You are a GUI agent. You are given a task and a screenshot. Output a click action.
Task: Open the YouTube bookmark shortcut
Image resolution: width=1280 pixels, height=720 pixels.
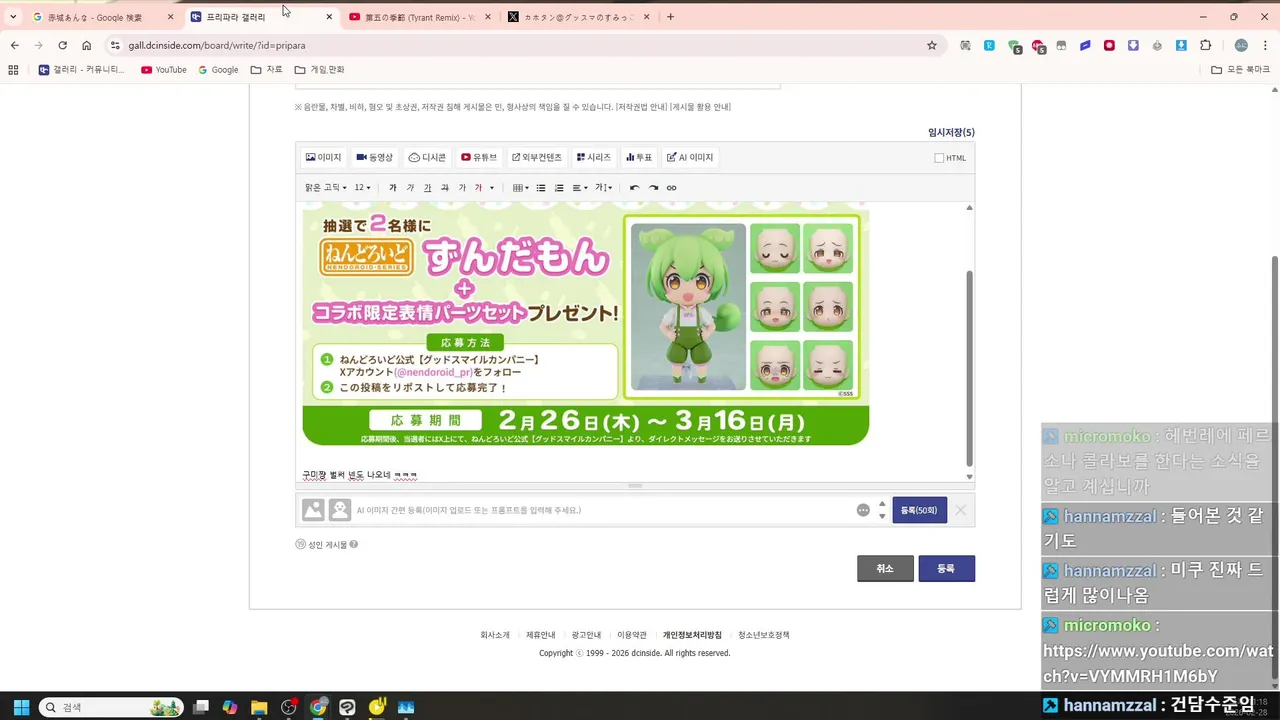pos(164,70)
